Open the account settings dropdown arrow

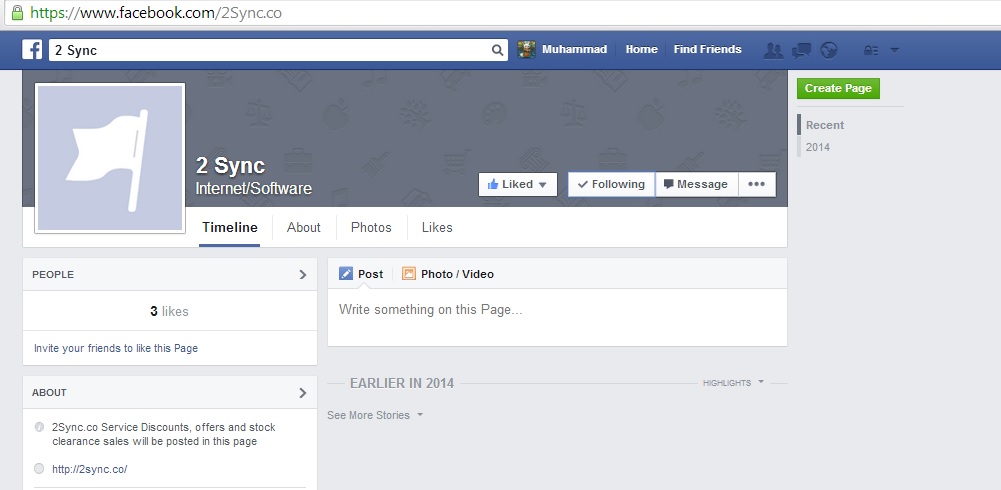[x=894, y=50]
